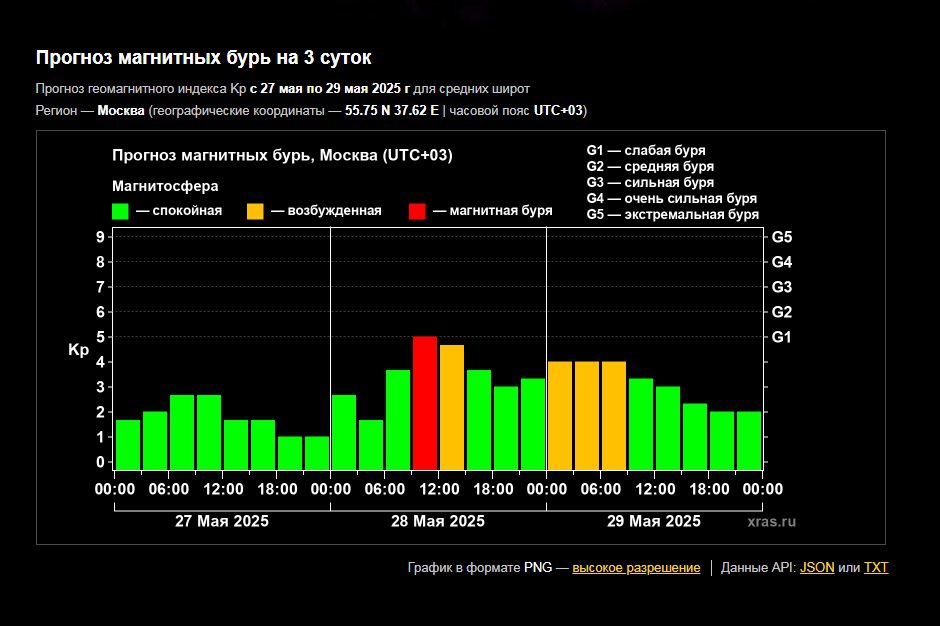940x626 pixels.
Task: Click the G5 label on the right axis
Action: point(782,237)
